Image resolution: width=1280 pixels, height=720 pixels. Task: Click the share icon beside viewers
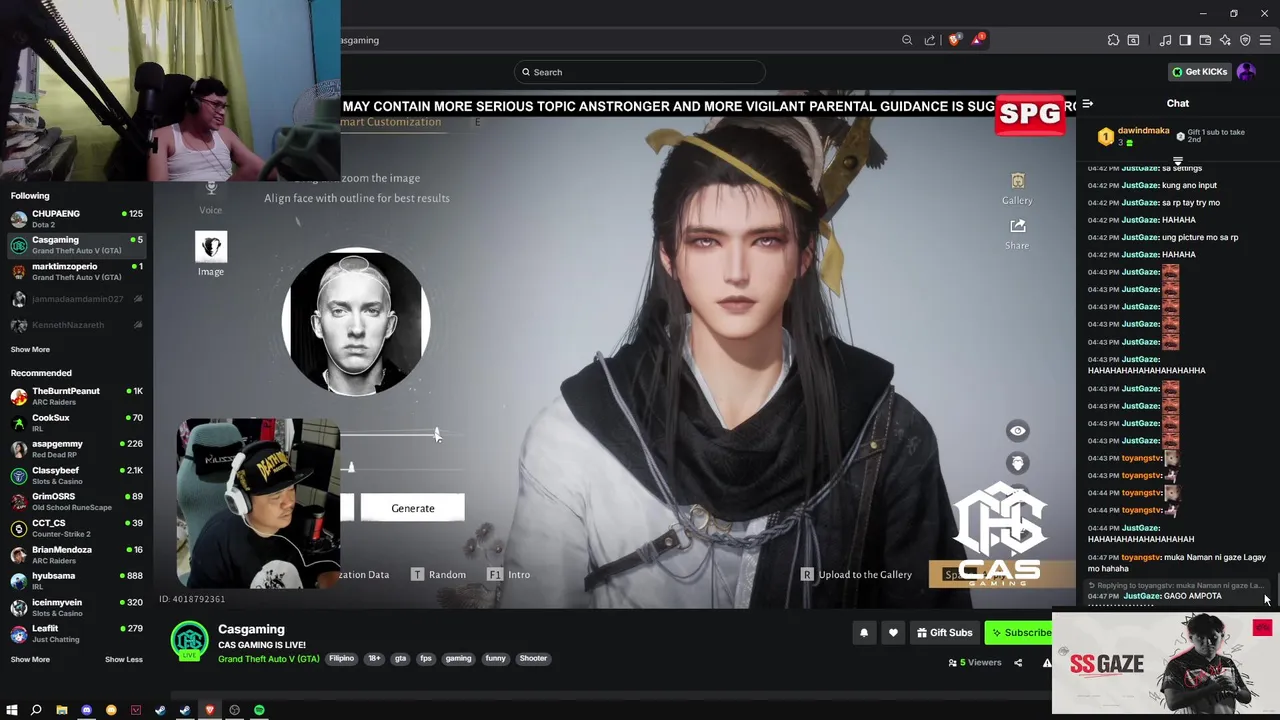pyautogui.click(x=1018, y=662)
